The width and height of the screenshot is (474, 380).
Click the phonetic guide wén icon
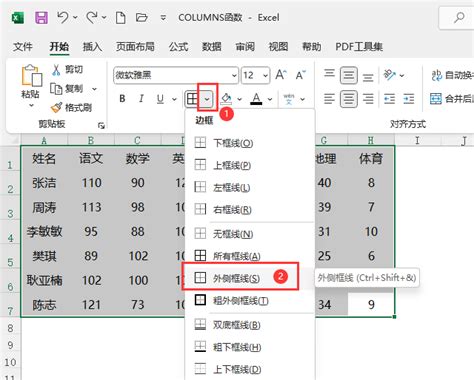pos(289,99)
